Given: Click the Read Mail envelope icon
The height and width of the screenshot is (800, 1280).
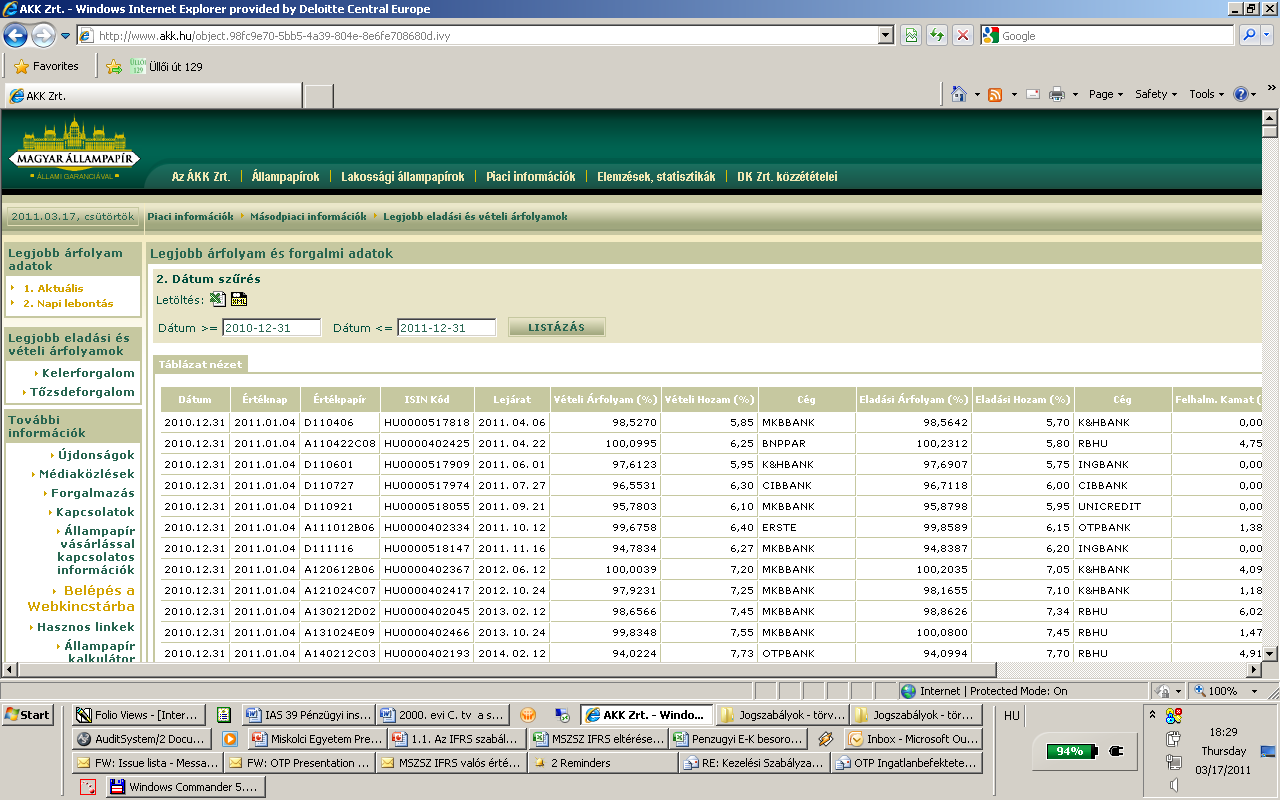Looking at the screenshot, I should (1032, 94).
